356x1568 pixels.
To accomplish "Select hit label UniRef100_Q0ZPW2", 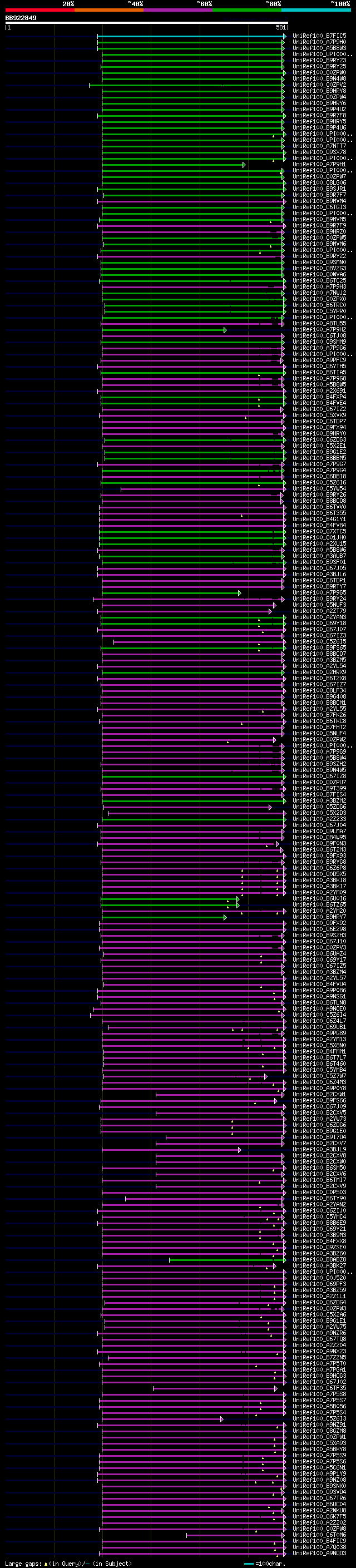I will click(319, 740).
